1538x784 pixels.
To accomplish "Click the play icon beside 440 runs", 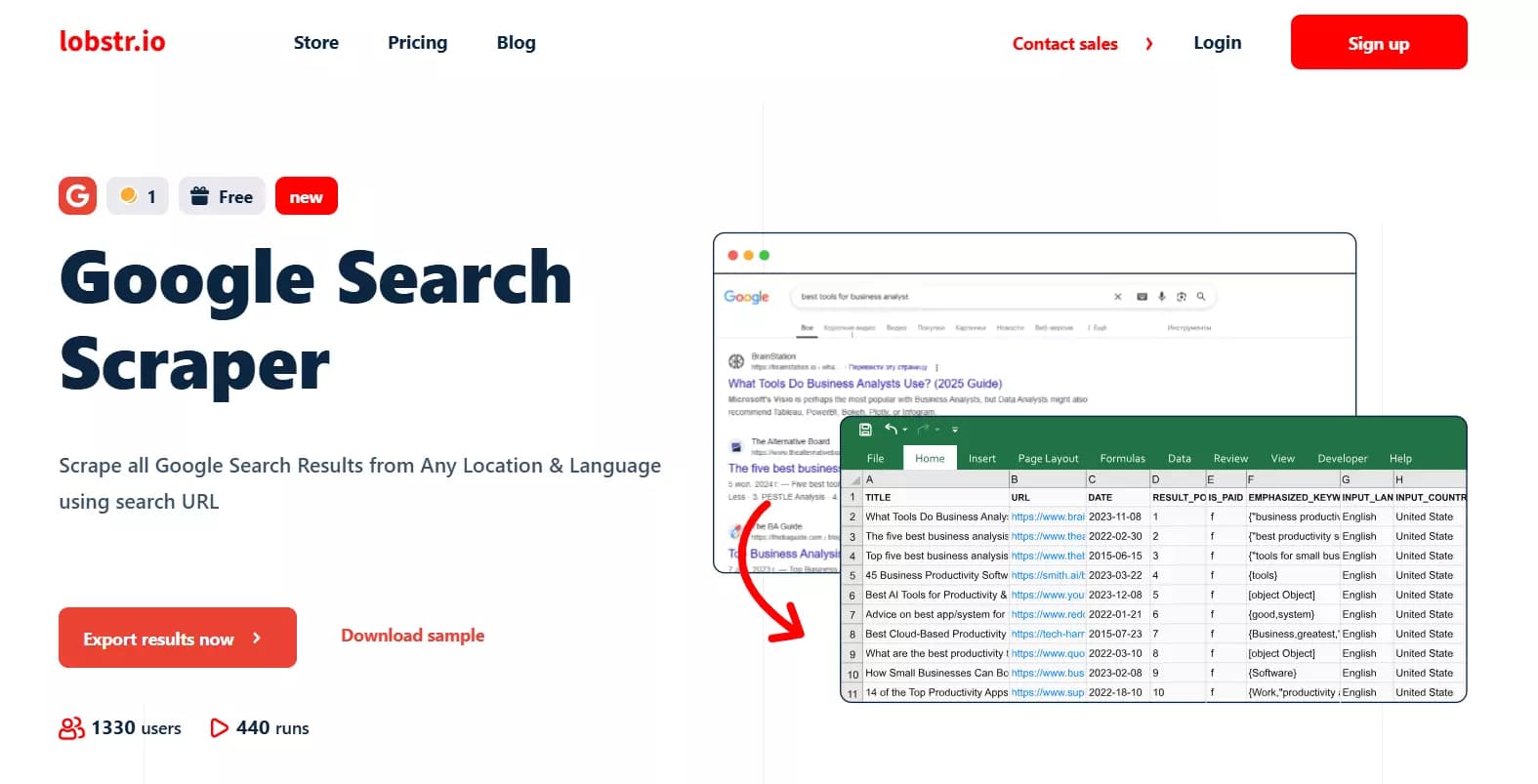I will point(220,728).
